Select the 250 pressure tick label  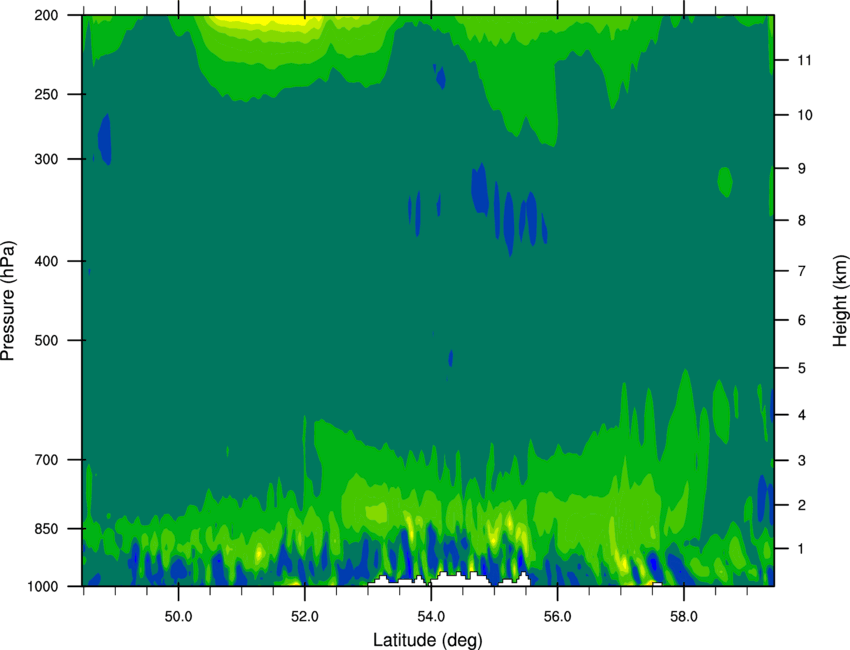coord(46,94)
